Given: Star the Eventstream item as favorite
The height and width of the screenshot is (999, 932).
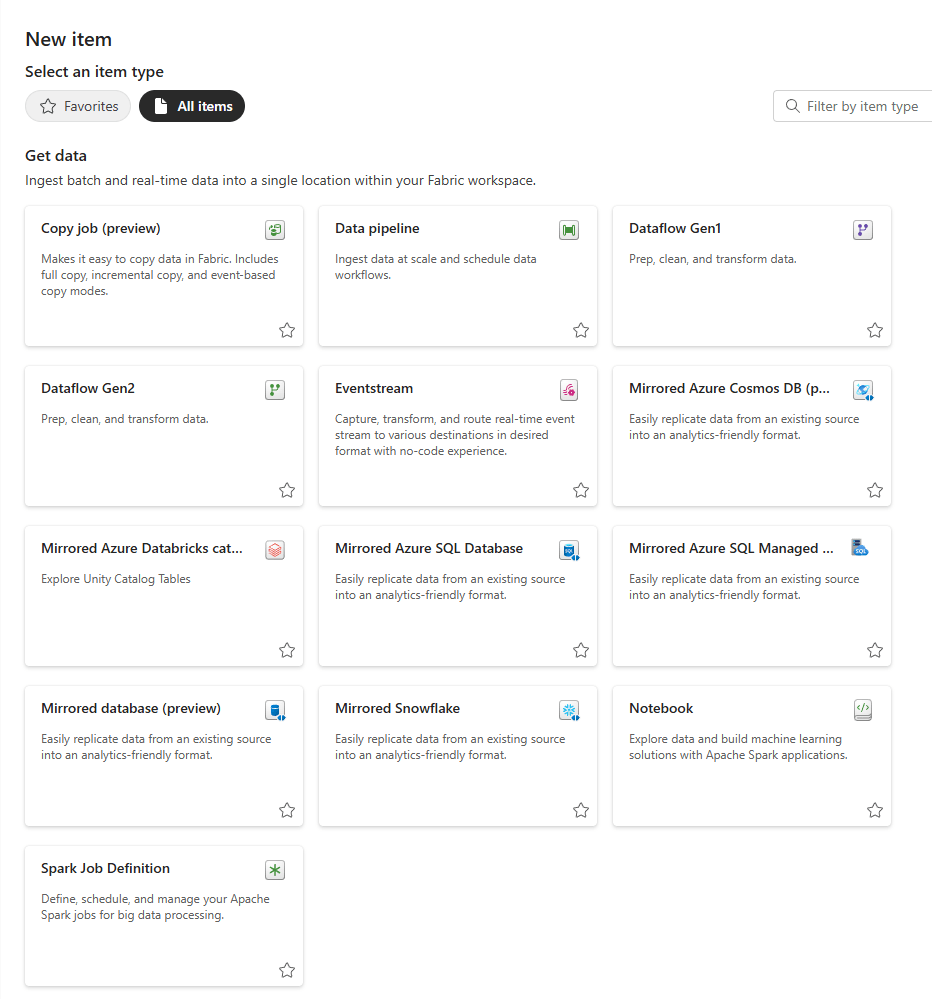Looking at the screenshot, I should click(581, 490).
